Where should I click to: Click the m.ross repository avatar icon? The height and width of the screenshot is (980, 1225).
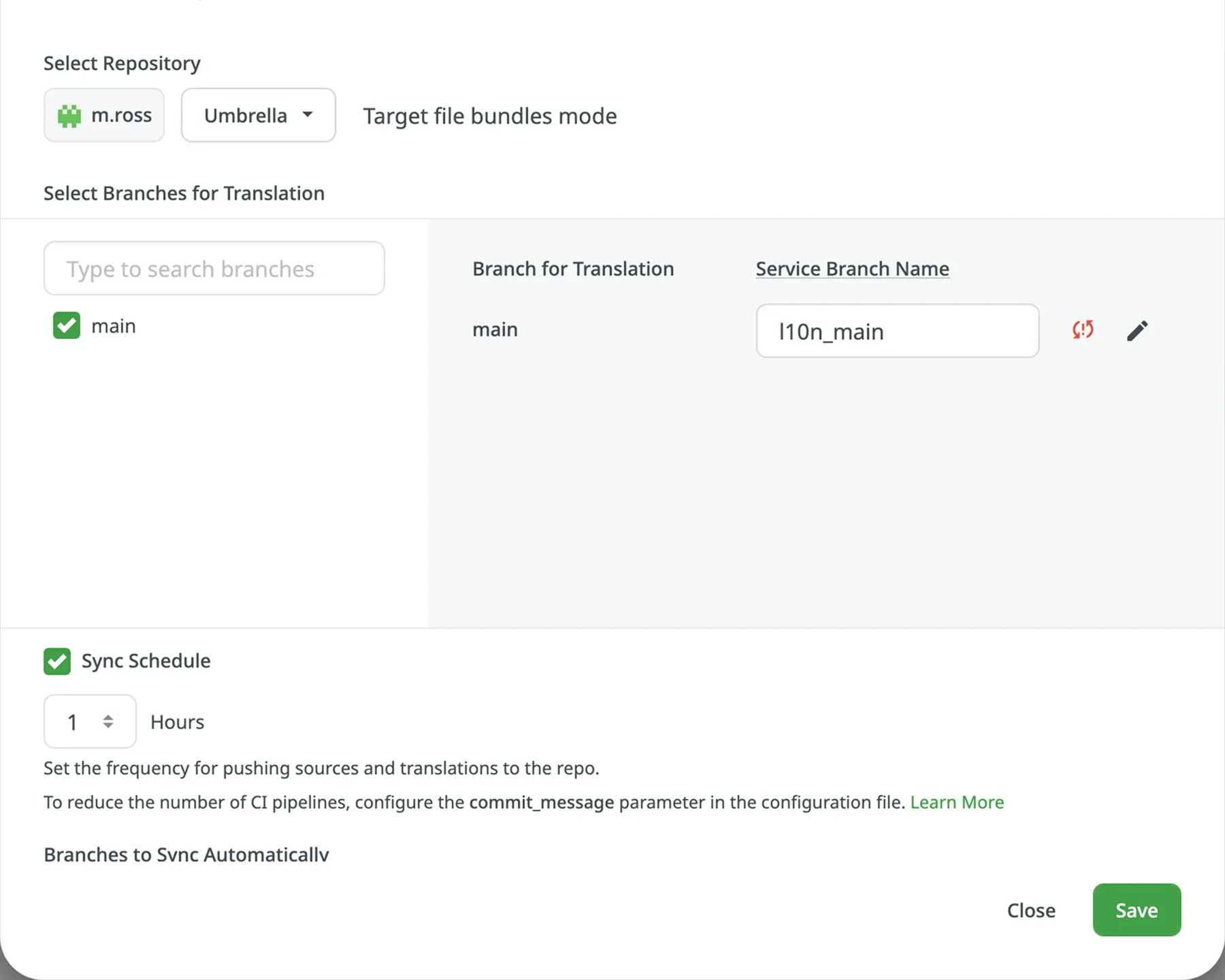point(70,115)
